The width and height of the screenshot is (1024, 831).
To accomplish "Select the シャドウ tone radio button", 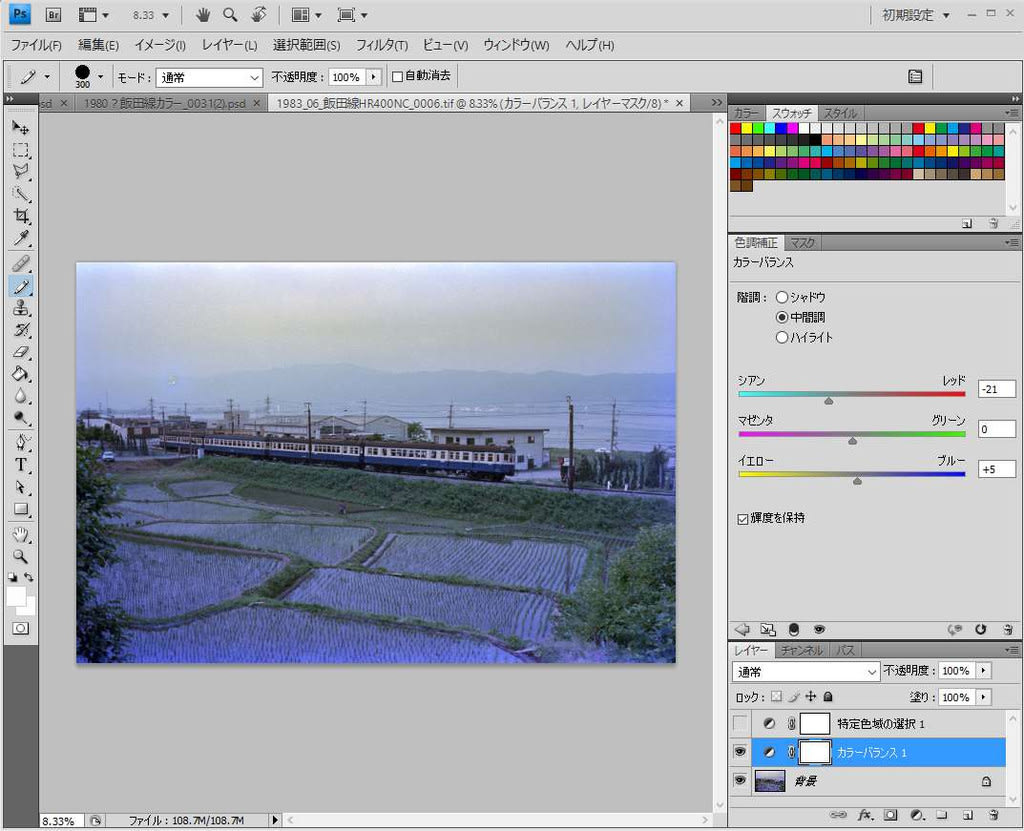I will 782,297.
